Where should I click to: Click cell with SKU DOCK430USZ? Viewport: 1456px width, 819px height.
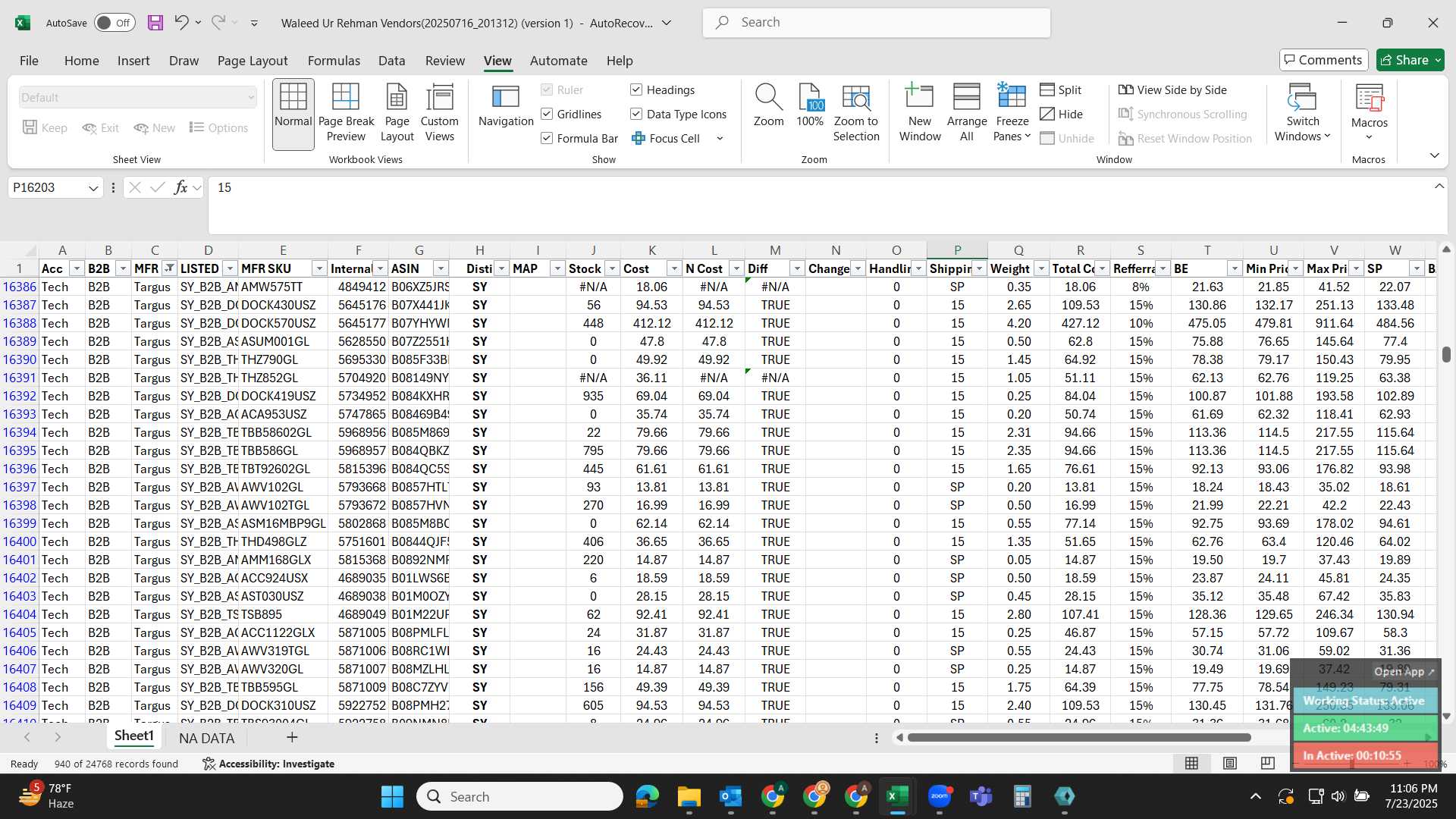(283, 305)
